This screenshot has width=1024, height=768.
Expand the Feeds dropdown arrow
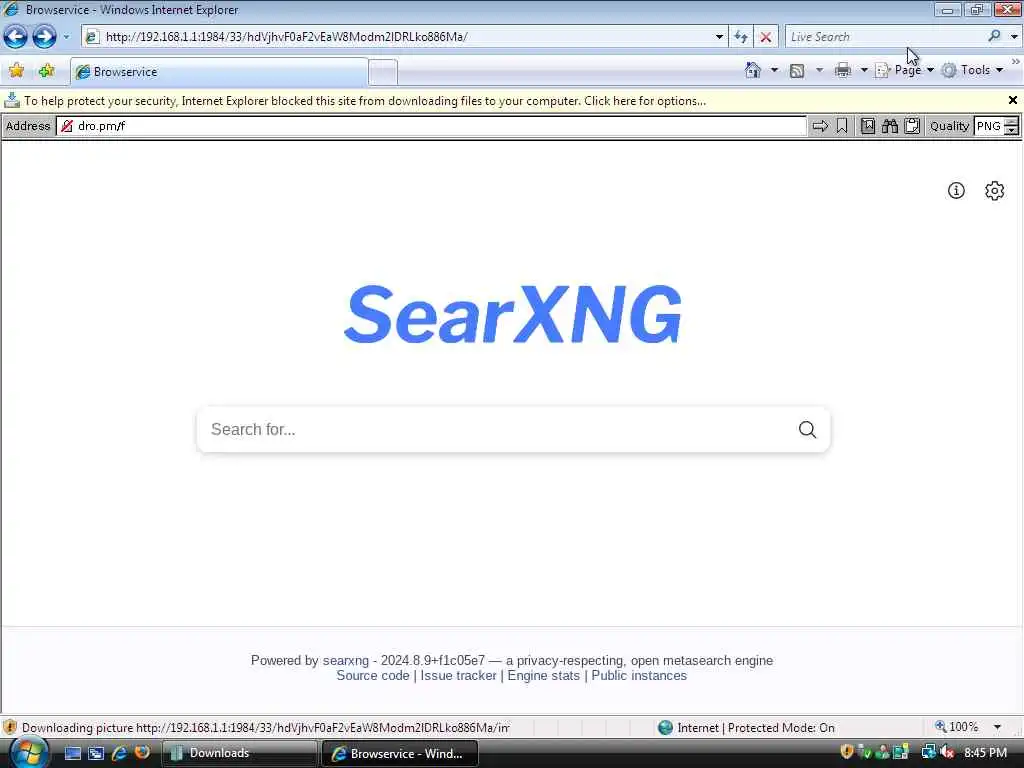819,70
